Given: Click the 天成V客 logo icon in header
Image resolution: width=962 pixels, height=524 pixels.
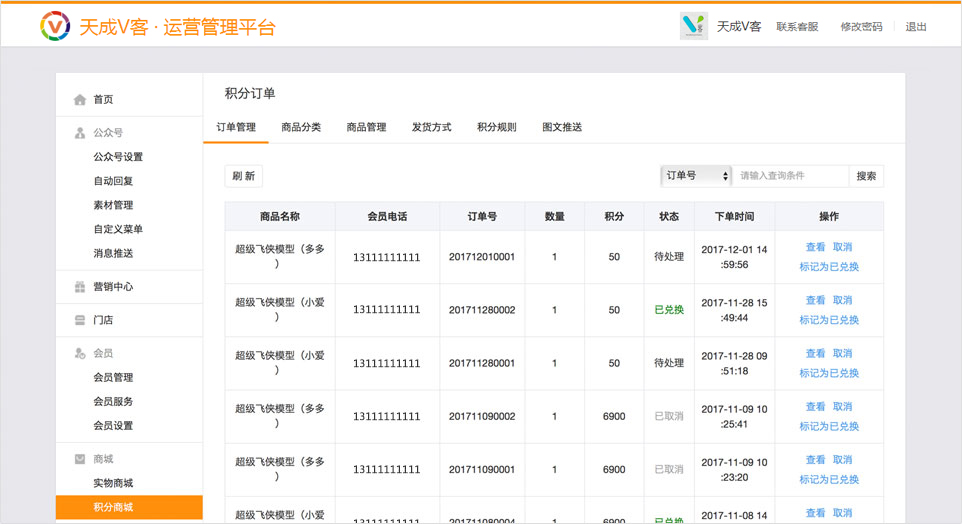Looking at the screenshot, I should [x=55, y=26].
